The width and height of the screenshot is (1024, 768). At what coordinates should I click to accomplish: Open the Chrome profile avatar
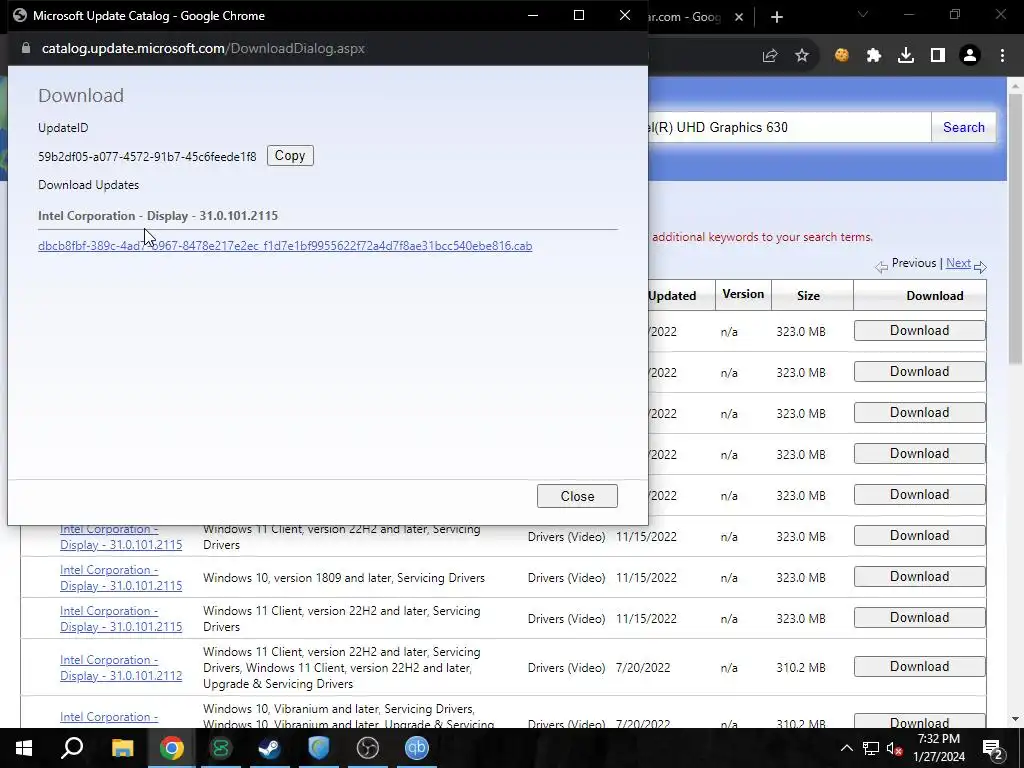click(x=970, y=56)
